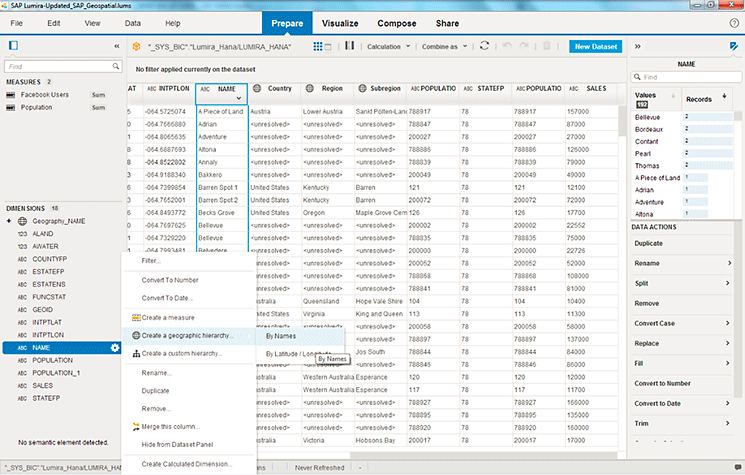Expand the Trim data action
This screenshot has width=745, height=475.
729,423
